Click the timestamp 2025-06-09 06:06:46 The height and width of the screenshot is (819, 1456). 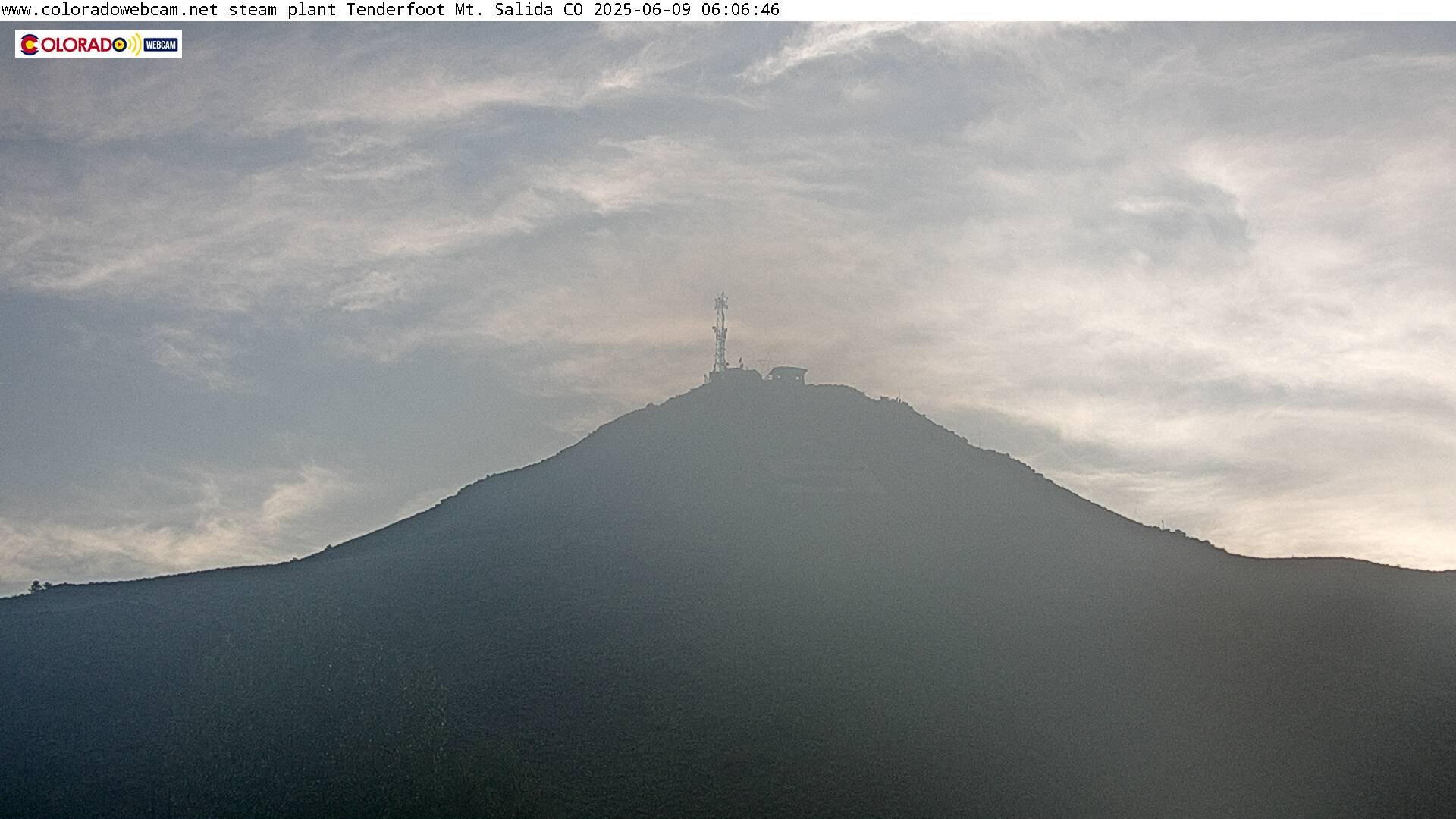click(x=686, y=10)
